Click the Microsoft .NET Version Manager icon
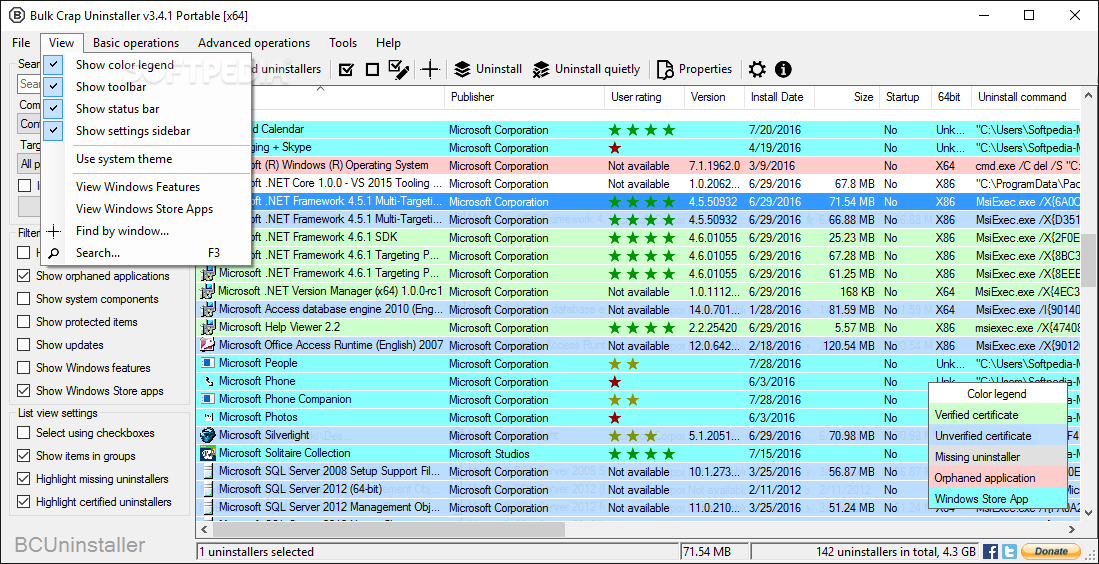 click(x=207, y=291)
